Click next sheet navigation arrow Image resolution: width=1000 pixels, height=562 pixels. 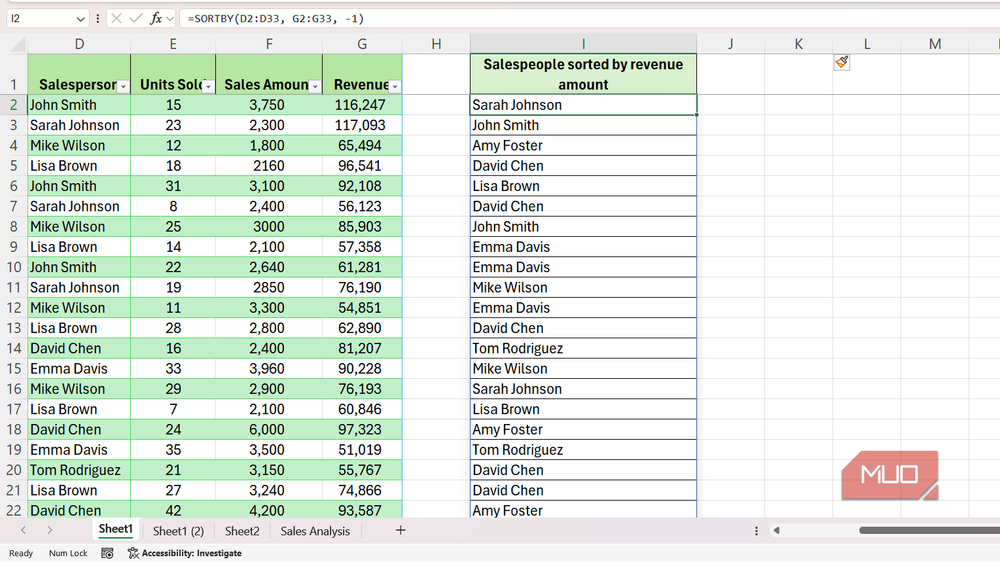point(50,530)
